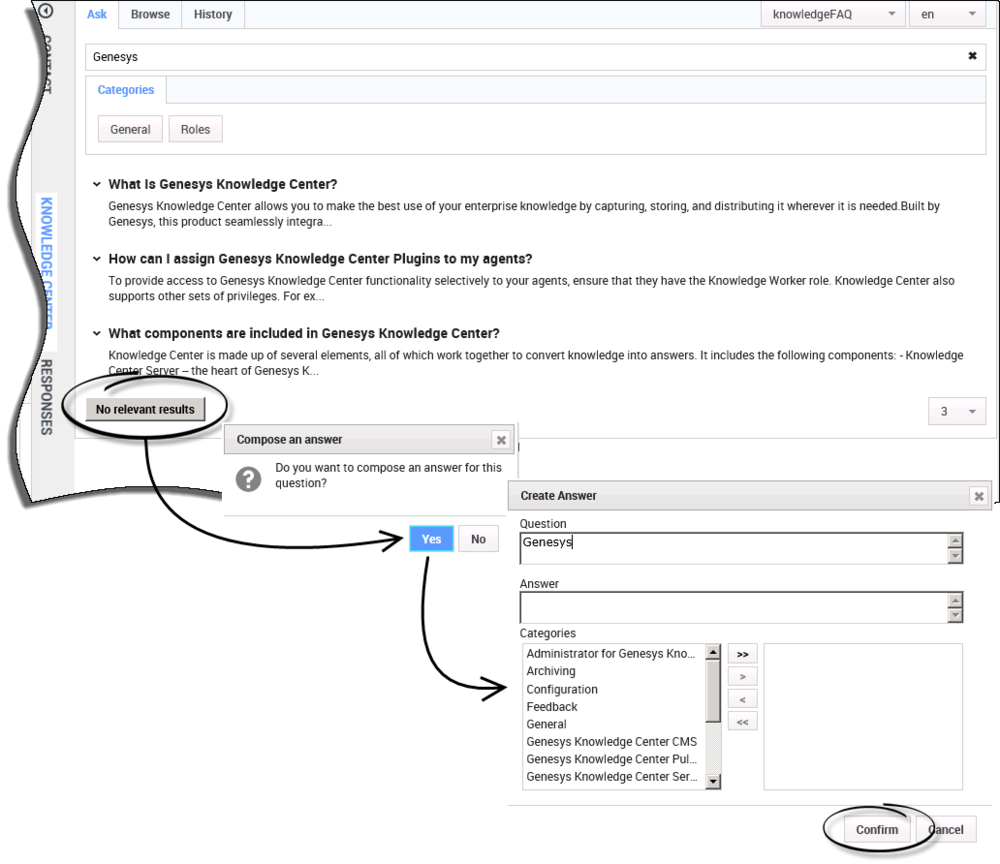Click No in compose dialog
Screen dimensions: 1000x864
coord(478,539)
